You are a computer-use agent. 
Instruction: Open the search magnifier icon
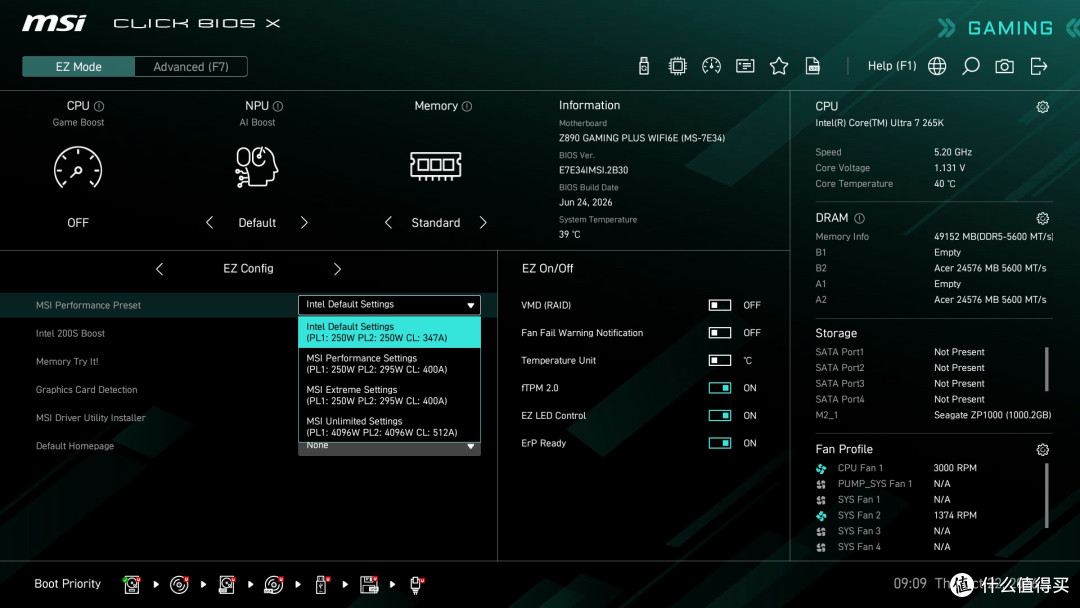tap(970, 66)
